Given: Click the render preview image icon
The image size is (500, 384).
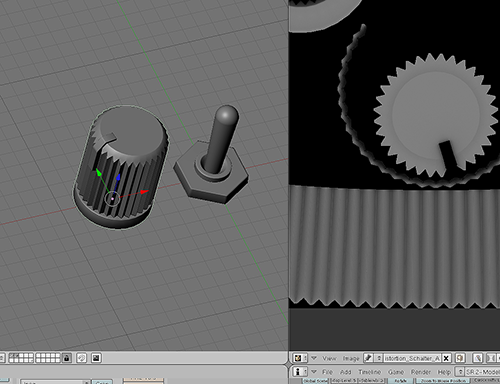Looking at the screenshot, I should coord(96,358).
